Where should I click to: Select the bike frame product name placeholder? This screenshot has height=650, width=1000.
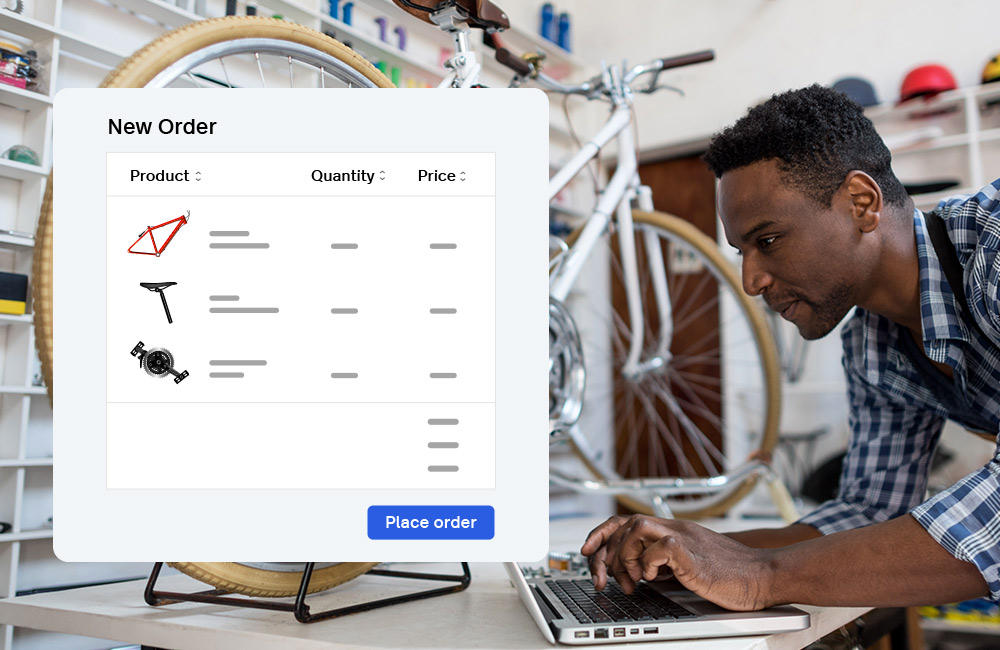tap(239, 240)
